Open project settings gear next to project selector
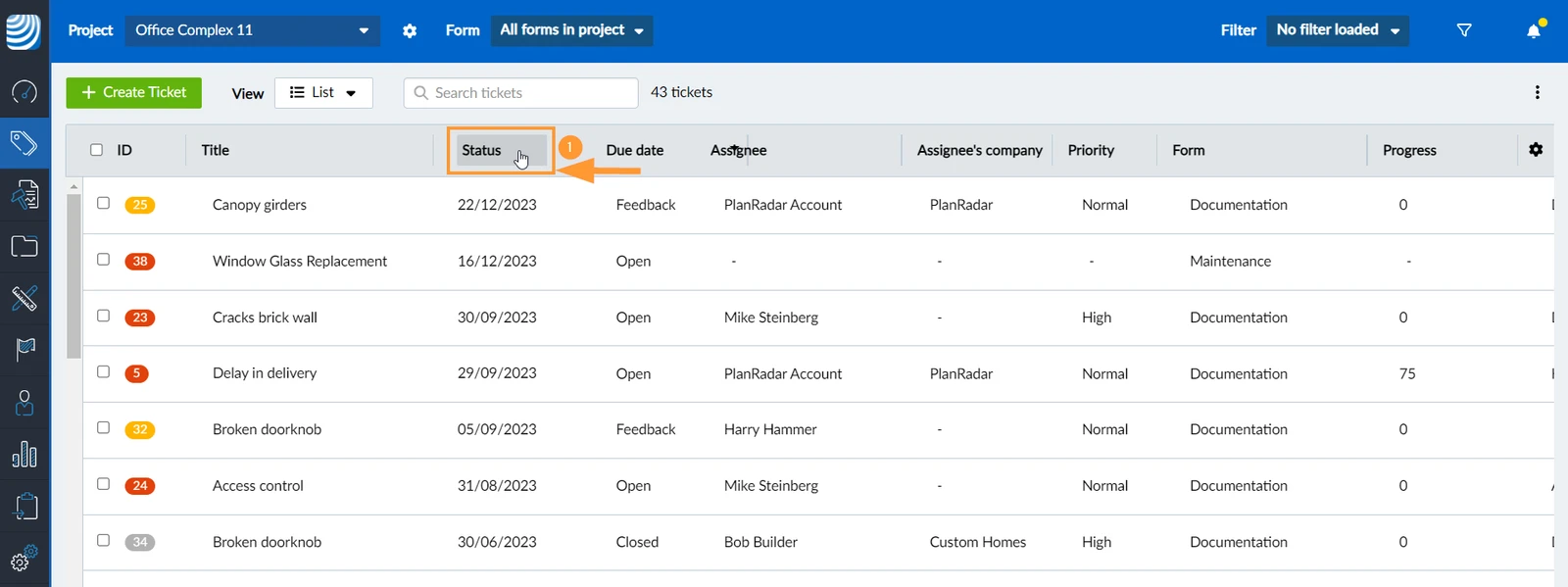Screen dimensions: 1568x587 [410, 31]
